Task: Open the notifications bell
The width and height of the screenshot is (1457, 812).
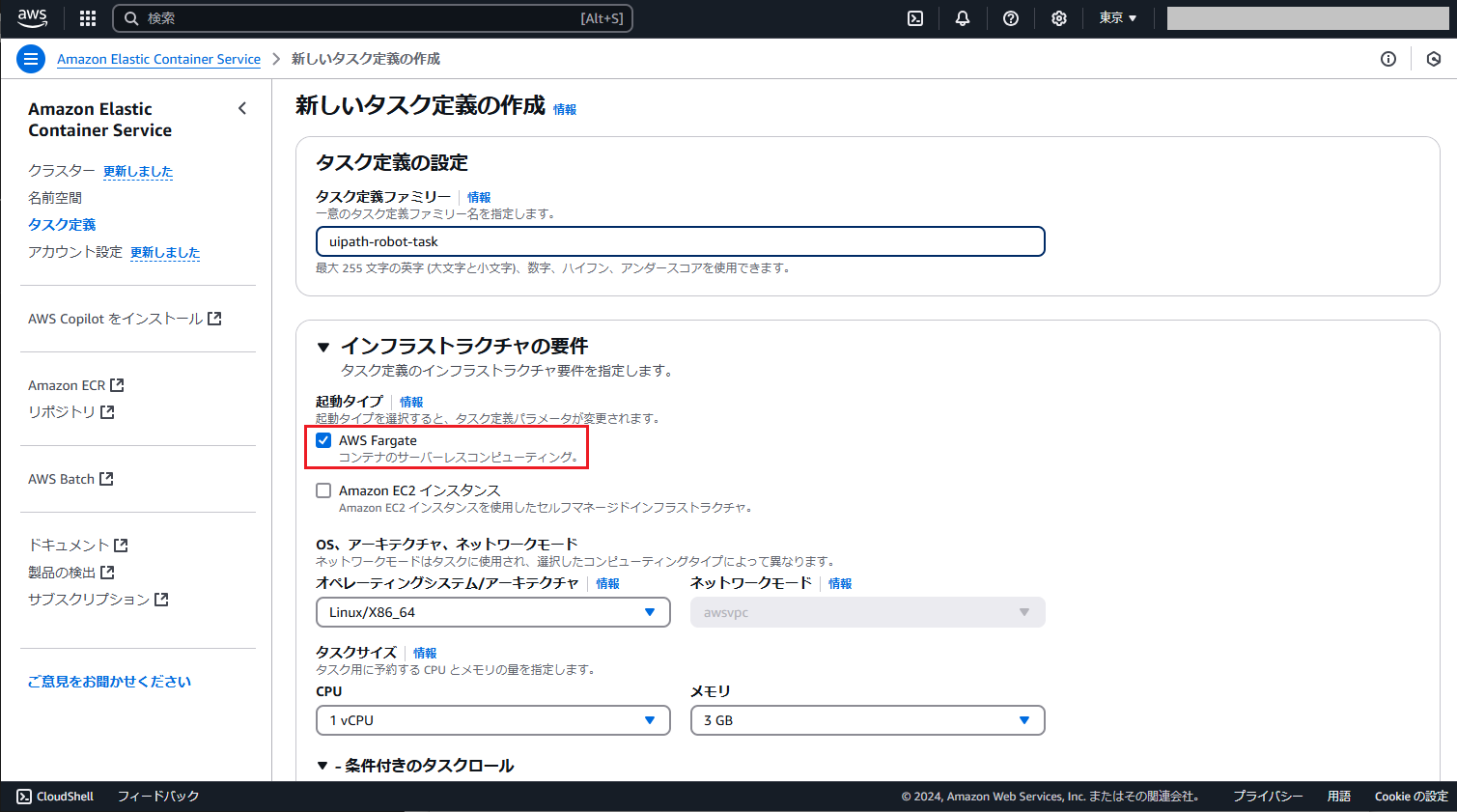Action: [x=963, y=18]
